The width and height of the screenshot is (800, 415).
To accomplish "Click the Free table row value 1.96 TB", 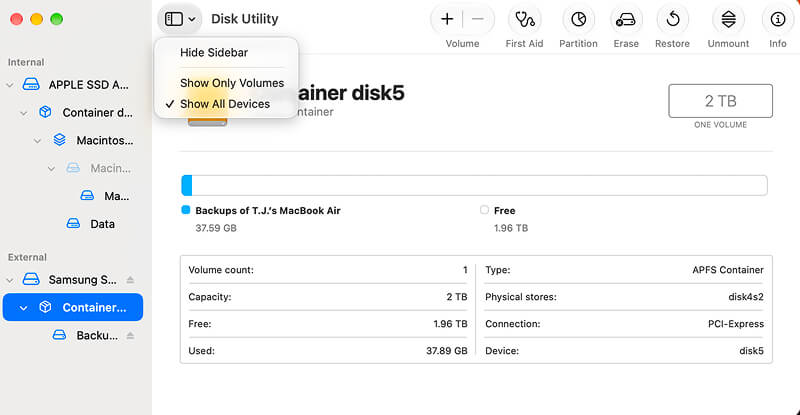I will point(451,324).
